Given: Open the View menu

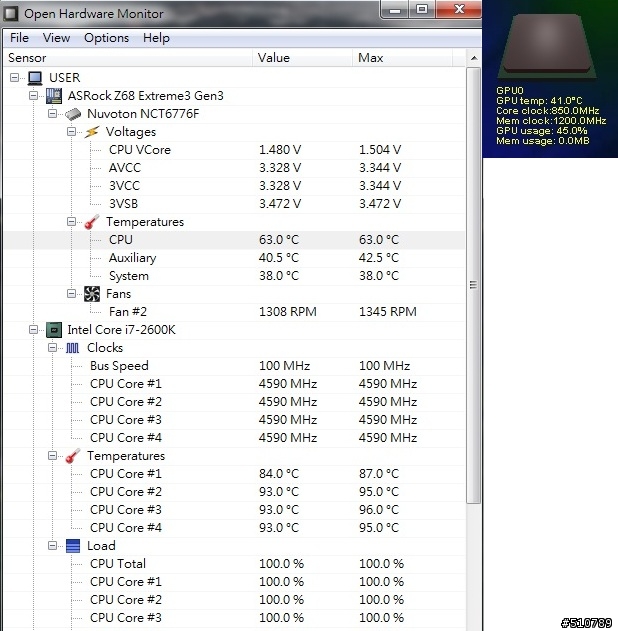Looking at the screenshot, I should coord(56,38).
